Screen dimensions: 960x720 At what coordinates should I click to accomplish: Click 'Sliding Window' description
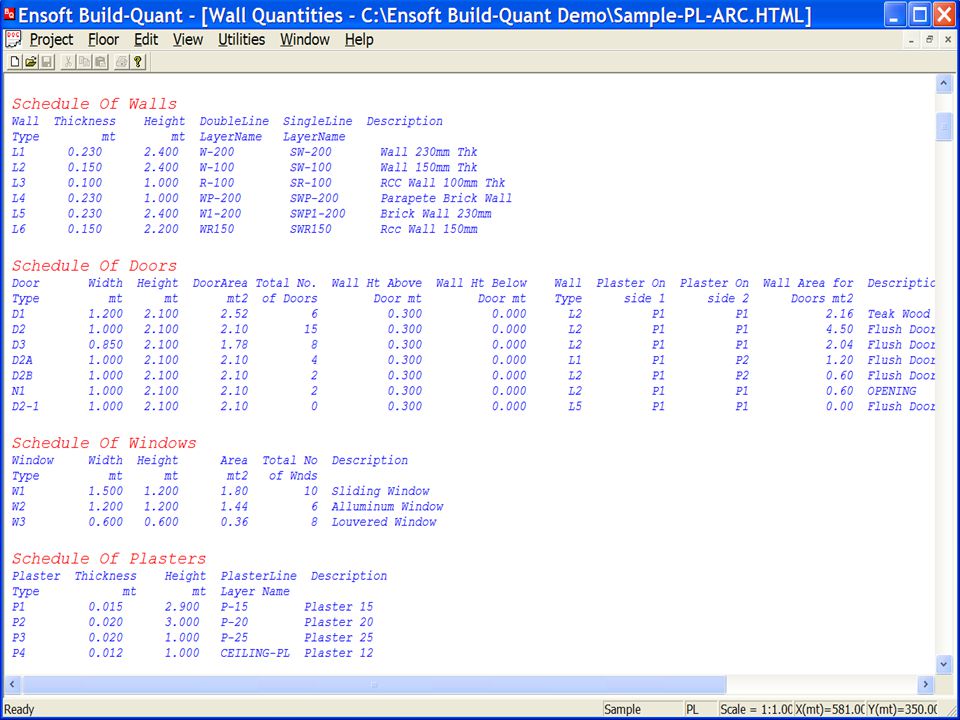[x=380, y=491]
